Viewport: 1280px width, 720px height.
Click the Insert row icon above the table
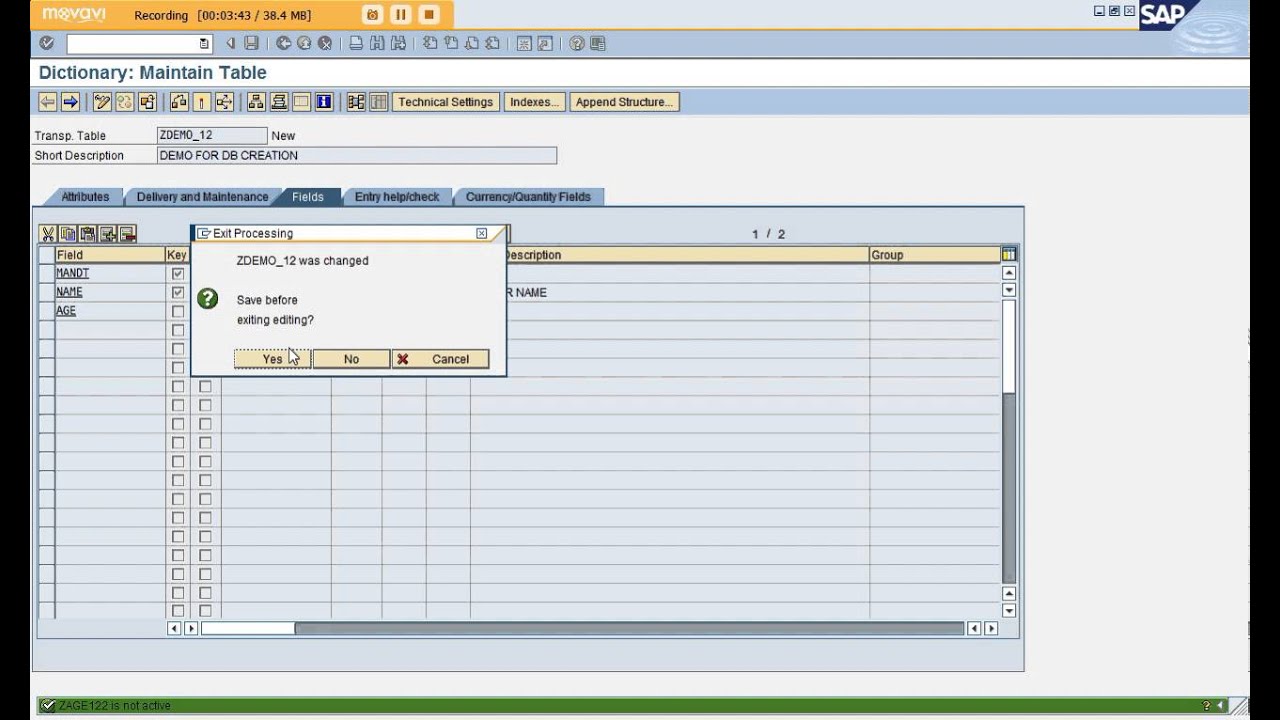point(108,234)
